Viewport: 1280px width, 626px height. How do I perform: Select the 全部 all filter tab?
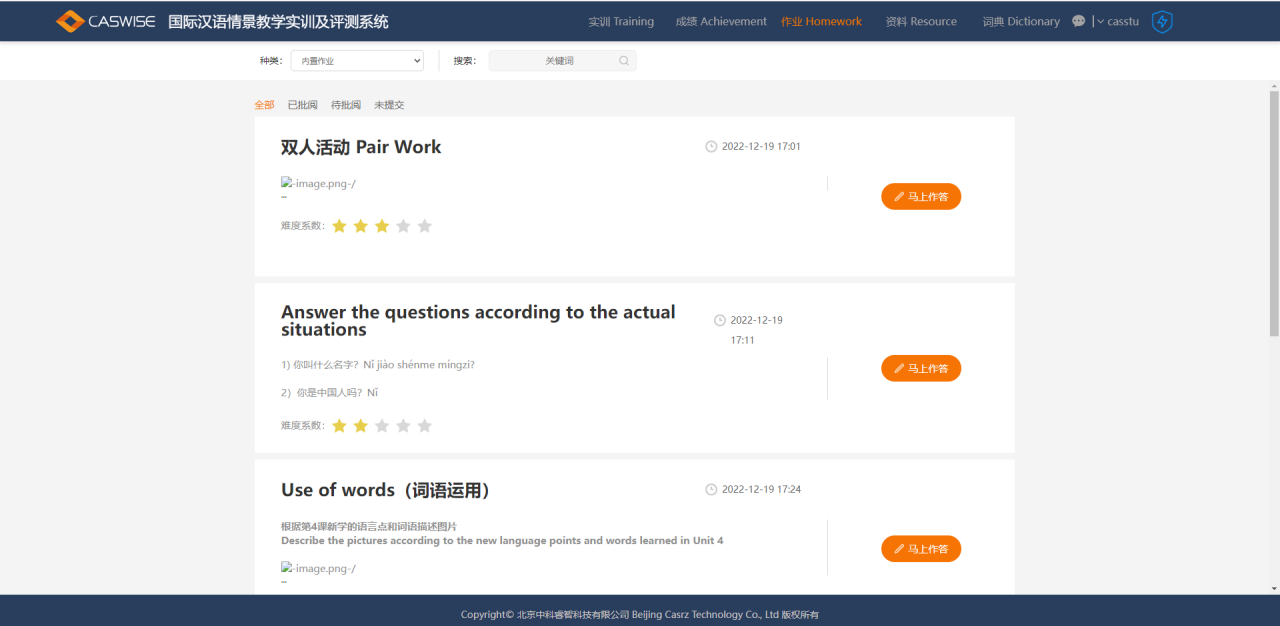[x=264, y=105]
